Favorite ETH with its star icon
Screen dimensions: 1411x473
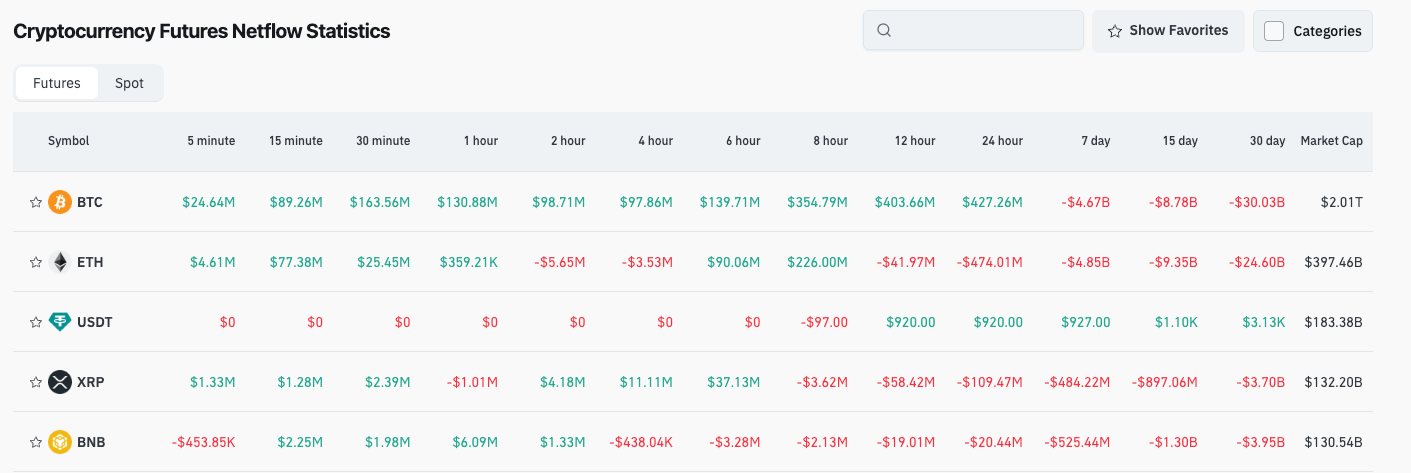click(36, 262)
